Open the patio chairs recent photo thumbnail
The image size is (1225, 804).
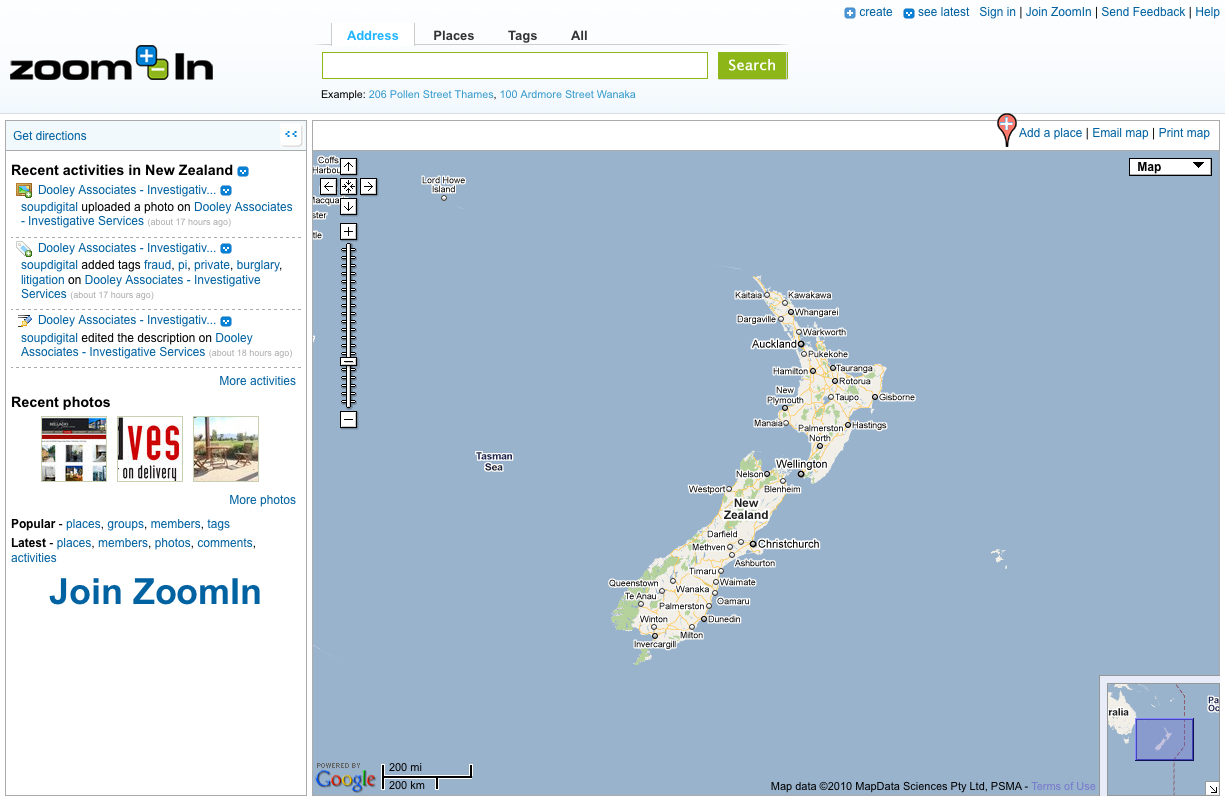tap(226, 449)
